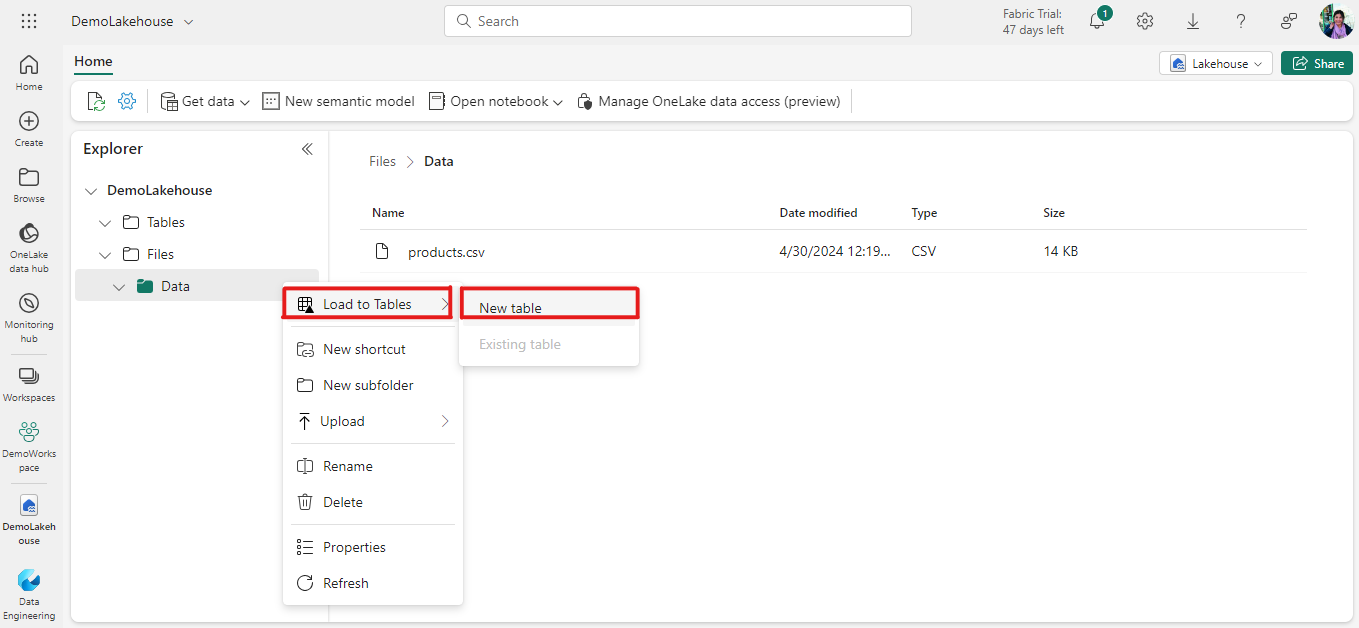Open Monitoring hub
This screenshot has width=1359, height=628.
pyautogui.click(x=29, y=318)
